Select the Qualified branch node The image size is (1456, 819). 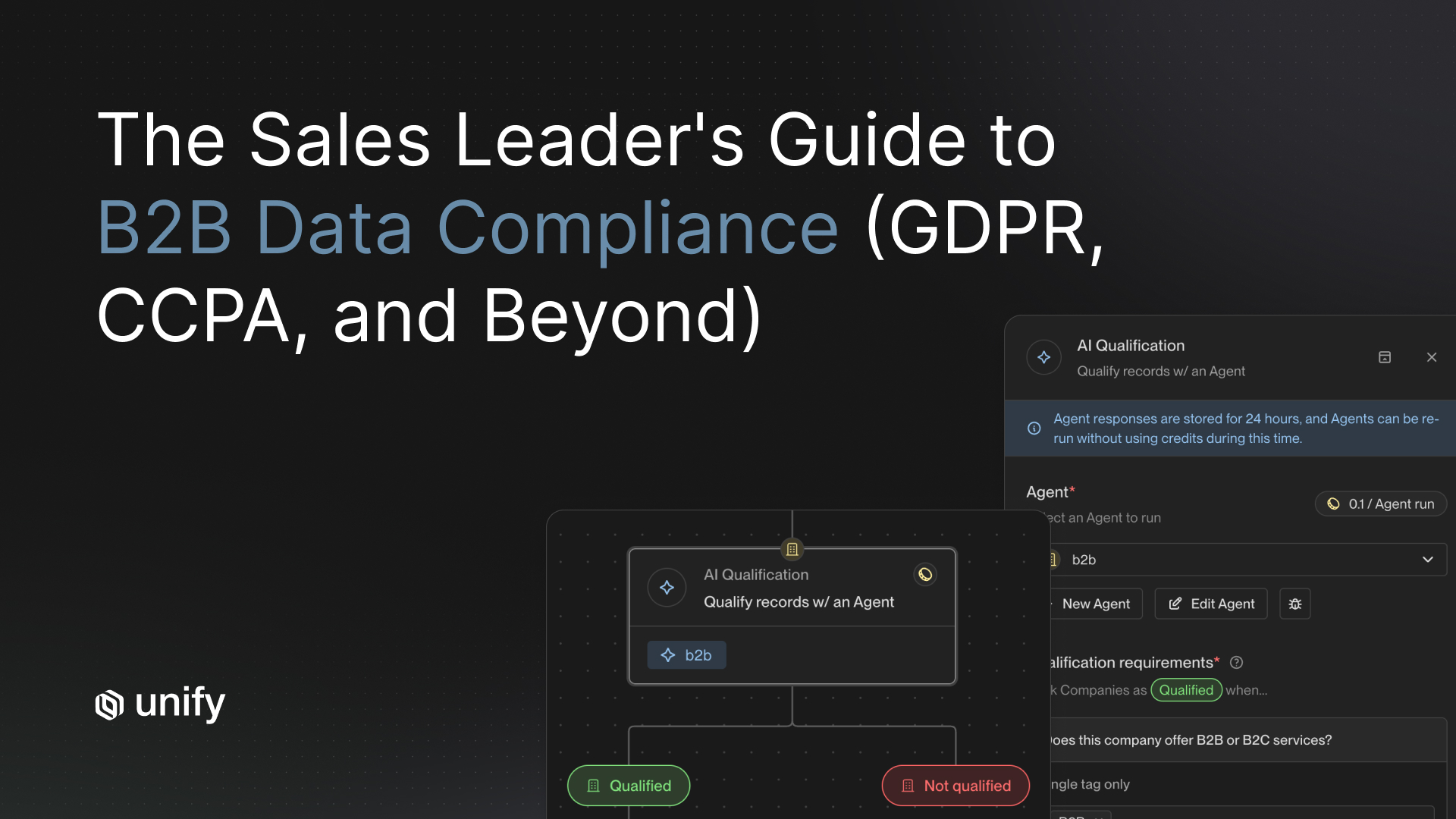[x=629, y=786]
